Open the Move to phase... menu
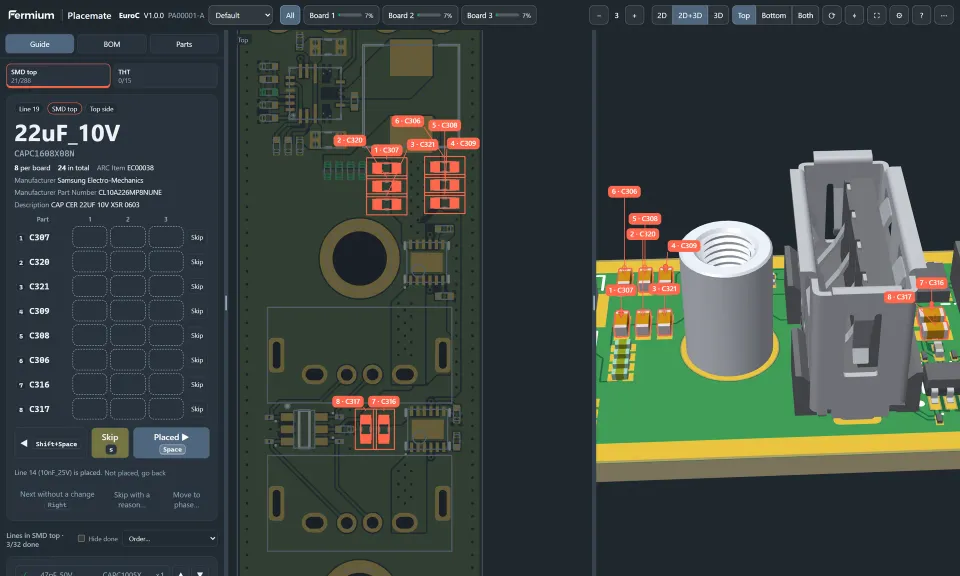 [186, 499]
